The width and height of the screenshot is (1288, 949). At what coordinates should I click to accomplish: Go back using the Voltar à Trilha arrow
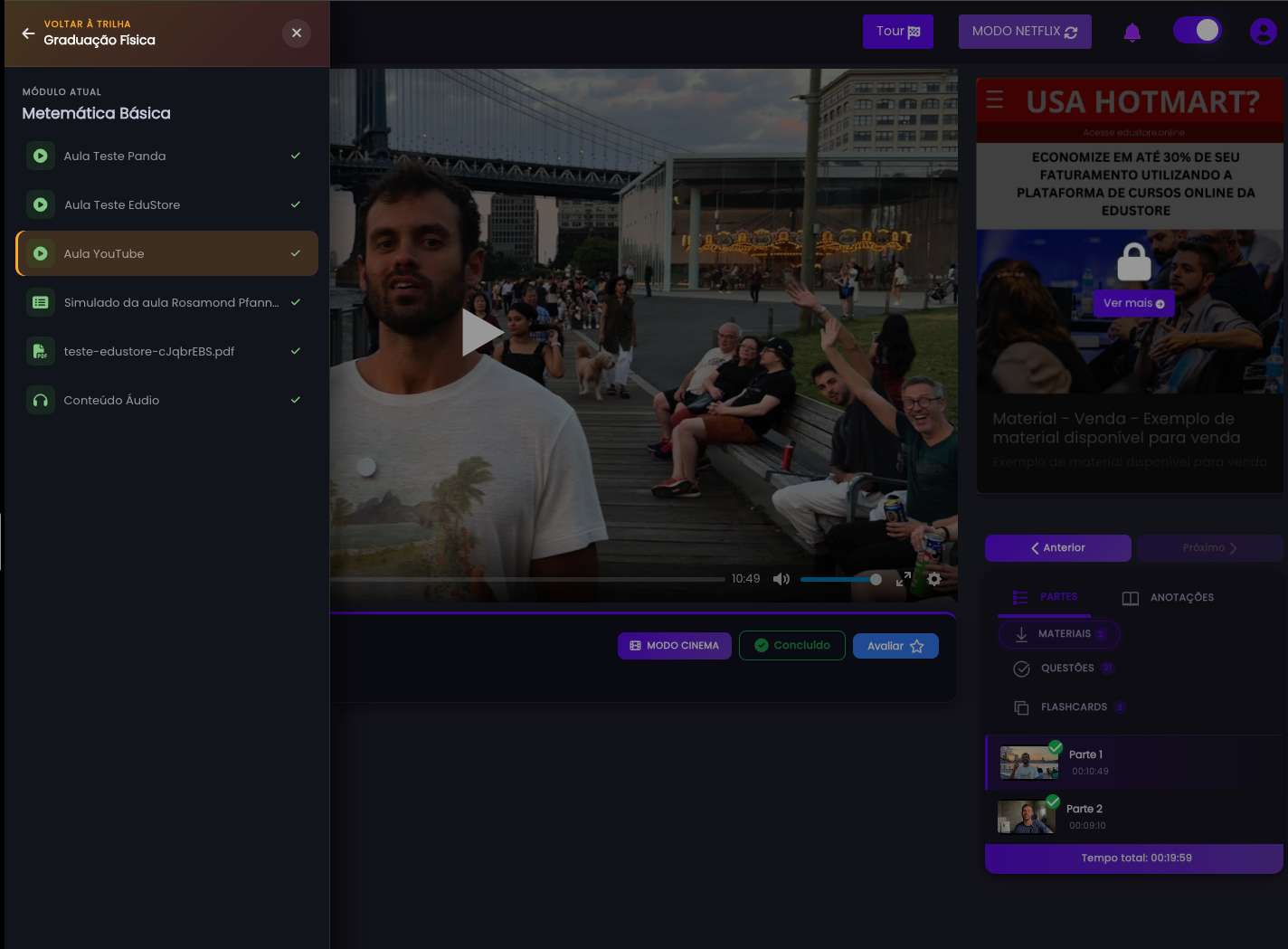point(28,33)
